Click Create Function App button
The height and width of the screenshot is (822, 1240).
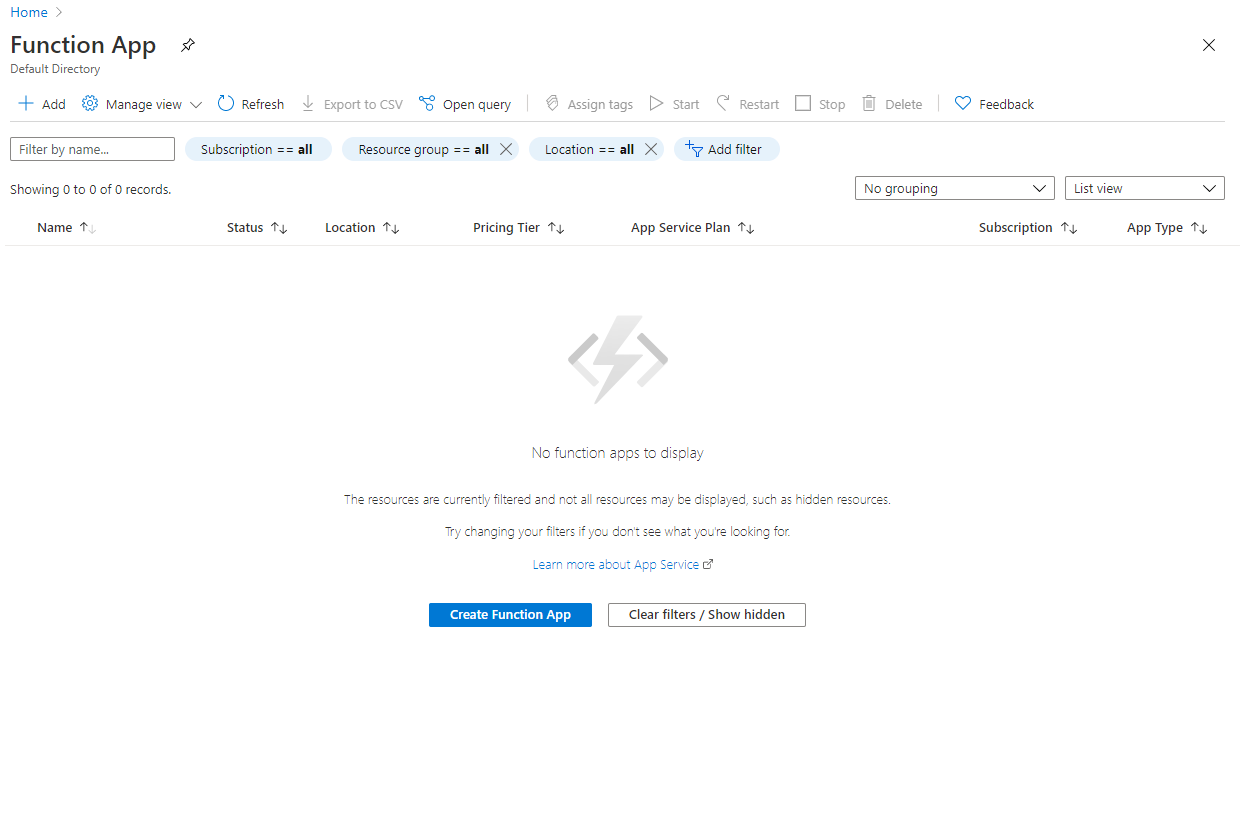(510, 615)
